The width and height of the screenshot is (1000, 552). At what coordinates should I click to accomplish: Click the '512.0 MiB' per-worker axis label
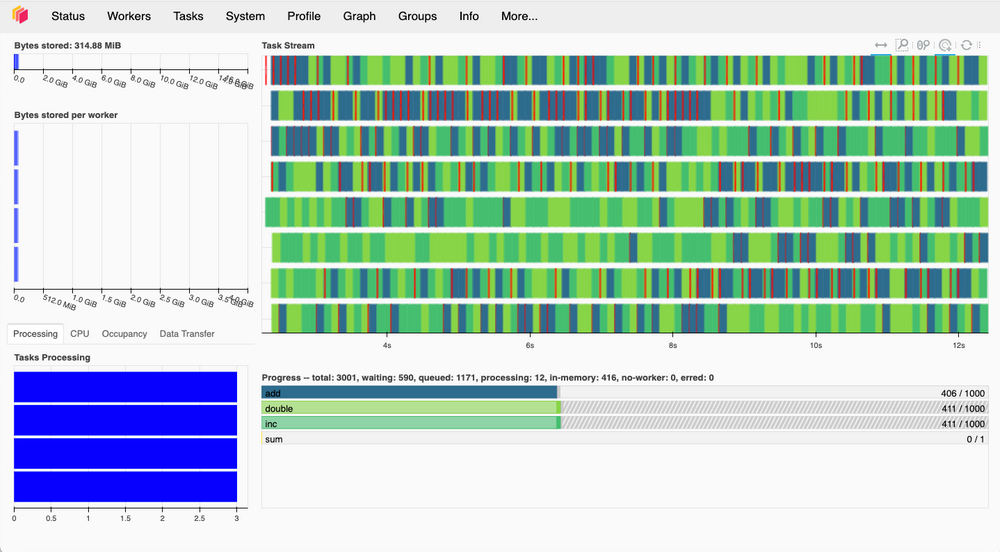[x=59, y=301]
